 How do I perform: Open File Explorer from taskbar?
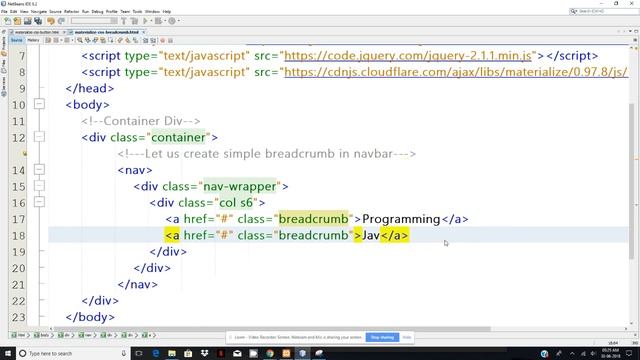(172, 353)
